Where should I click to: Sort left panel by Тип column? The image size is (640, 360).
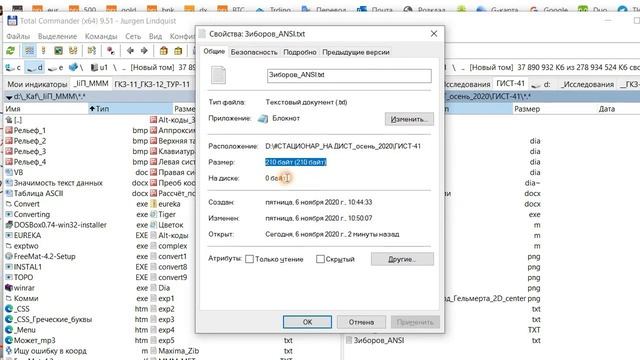pos(130,109)
